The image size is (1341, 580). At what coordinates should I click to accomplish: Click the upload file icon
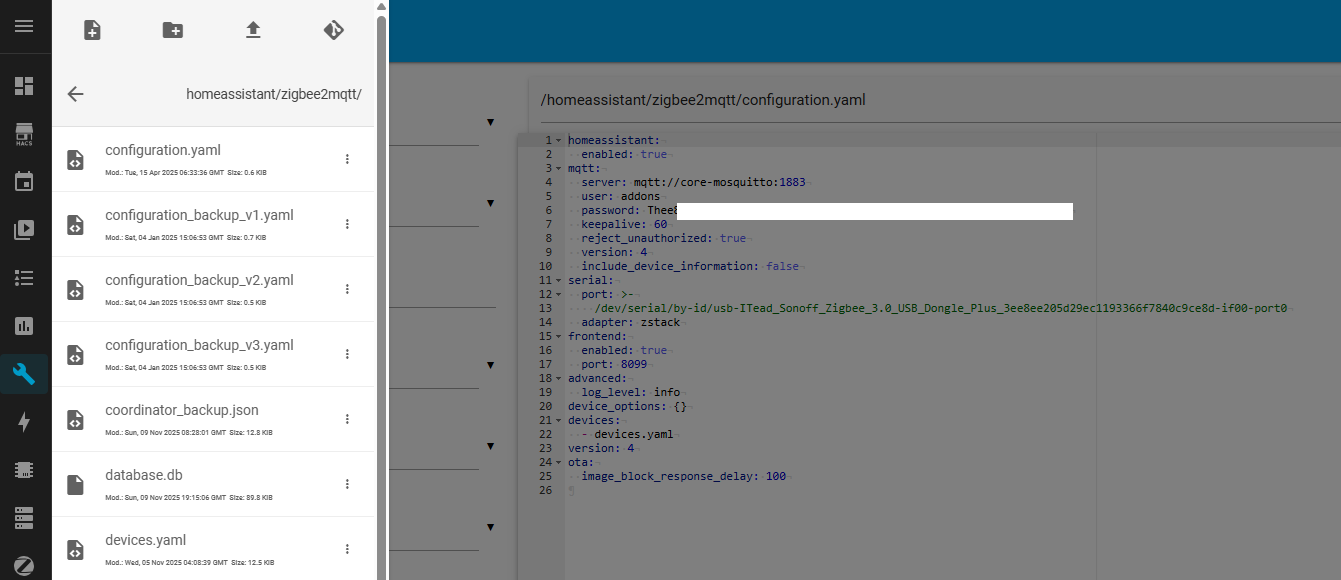(253, 30)
